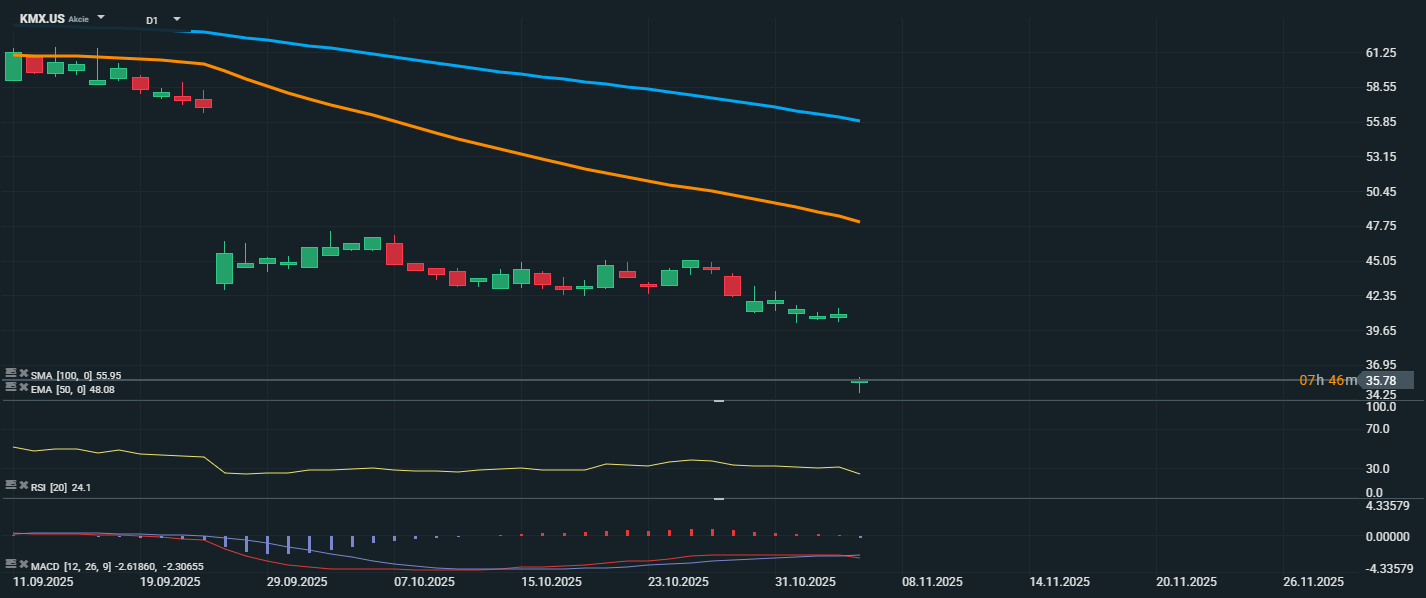Image resolution: width=1426 pixels, height=598 pixels.
Task: Click the resize handle above the RSI panel
Action: coord(718,401)
